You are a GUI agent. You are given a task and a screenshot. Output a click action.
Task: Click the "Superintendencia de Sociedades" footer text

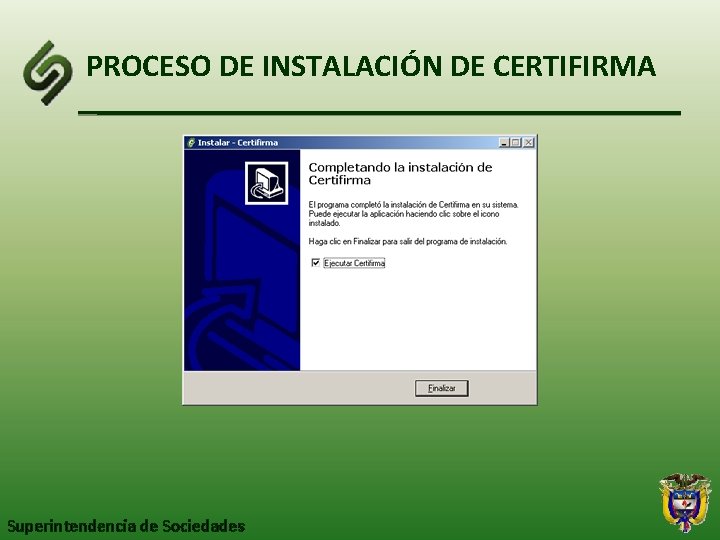pyautogui.click(x=126, y=526)
